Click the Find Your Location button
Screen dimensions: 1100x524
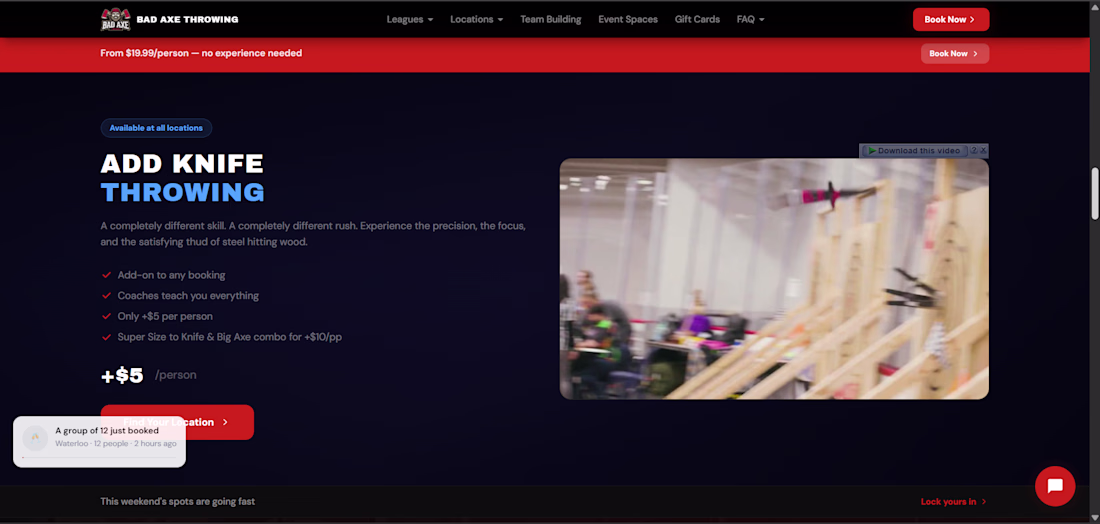(x=177, y=422)
